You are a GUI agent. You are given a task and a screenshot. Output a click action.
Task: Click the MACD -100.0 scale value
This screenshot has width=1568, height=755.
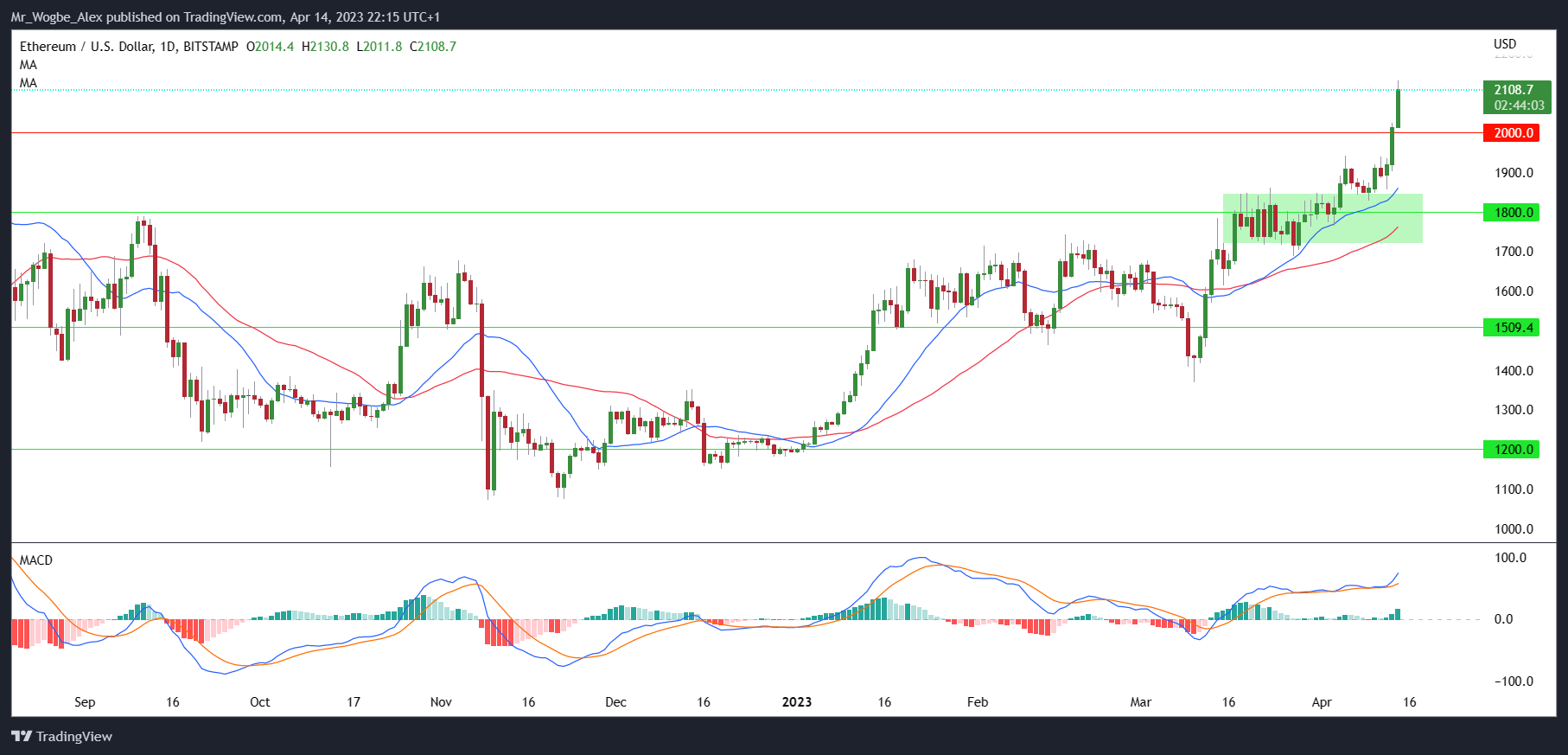pyautogui.click(x=1514, y=681)
